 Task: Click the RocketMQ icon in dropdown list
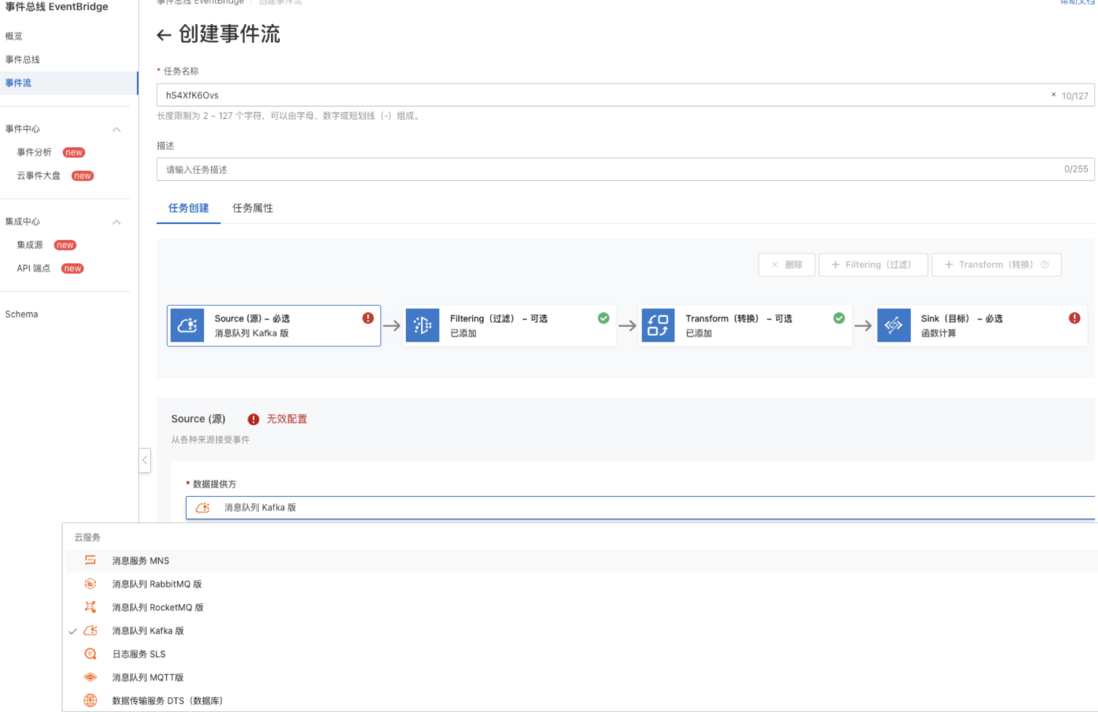90,607
